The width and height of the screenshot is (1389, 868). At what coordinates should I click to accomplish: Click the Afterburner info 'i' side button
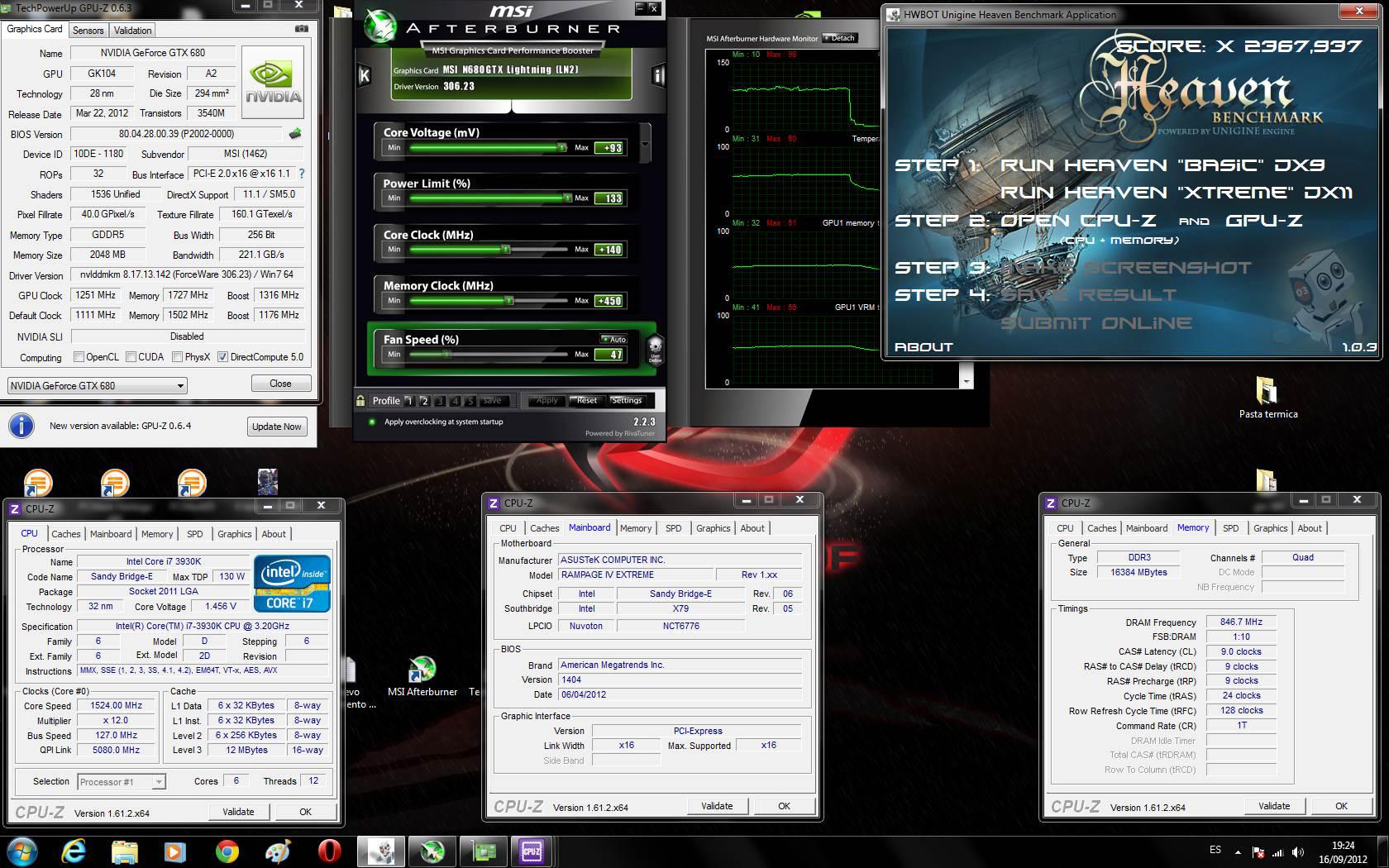[x=658, y=76]
